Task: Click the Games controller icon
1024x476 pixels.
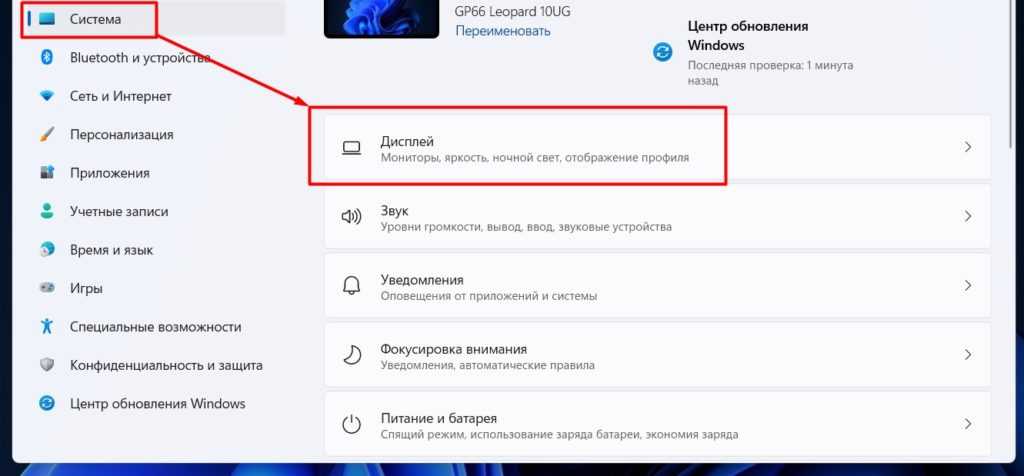Action: tap(46, 288)
